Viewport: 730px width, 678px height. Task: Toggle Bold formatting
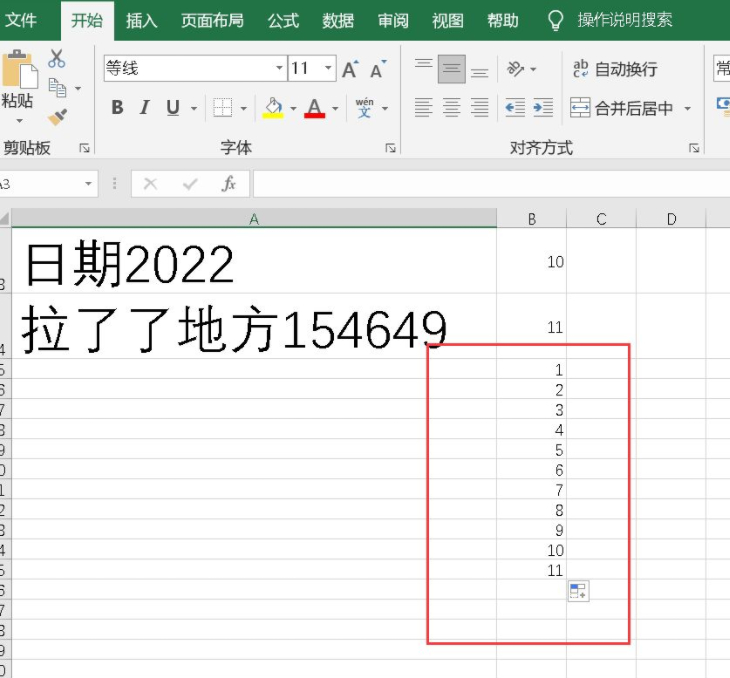pyautogui.click(x=117, y=108)
